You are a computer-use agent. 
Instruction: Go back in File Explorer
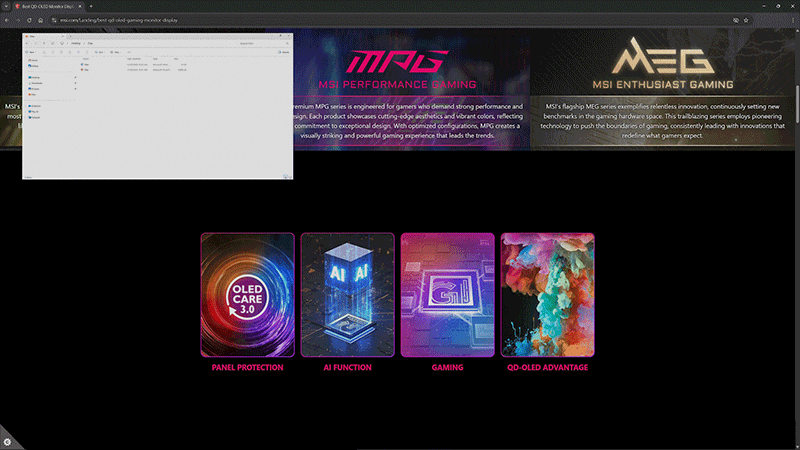(27, 43)
